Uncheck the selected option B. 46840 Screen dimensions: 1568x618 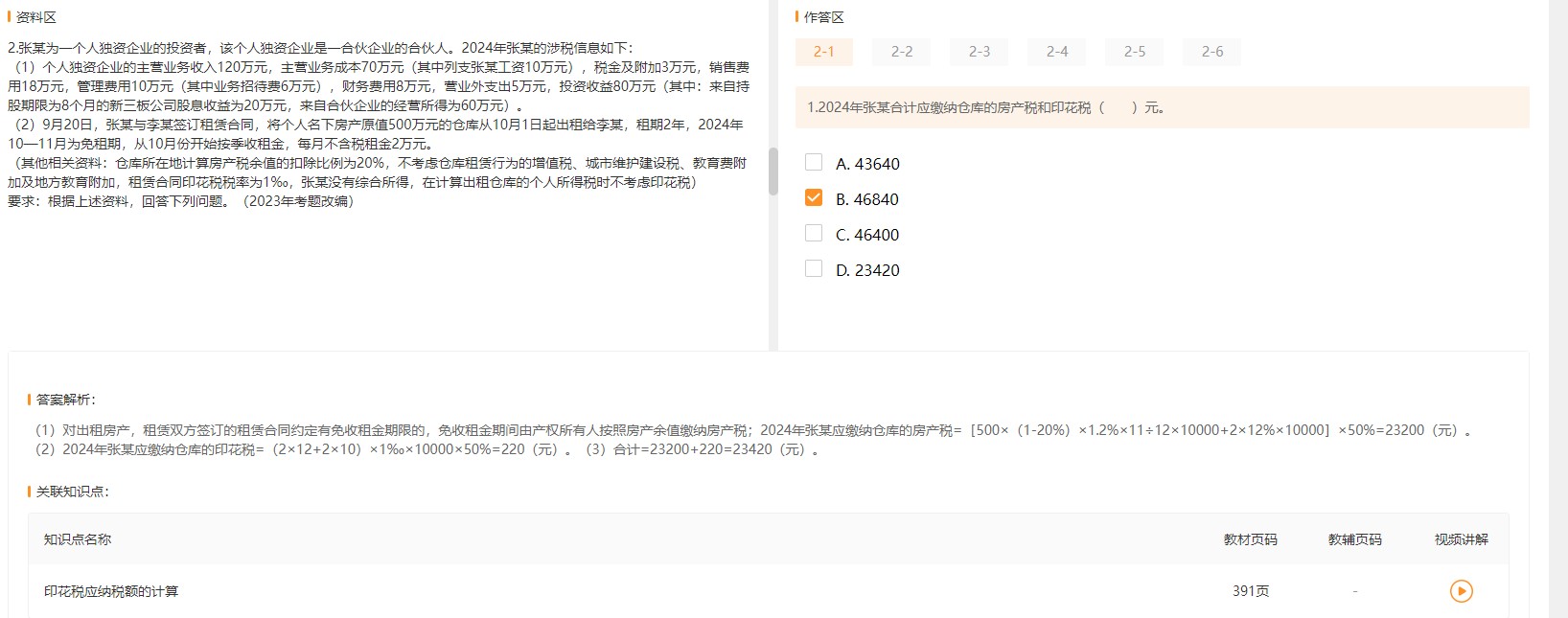[x=814, y=198]
